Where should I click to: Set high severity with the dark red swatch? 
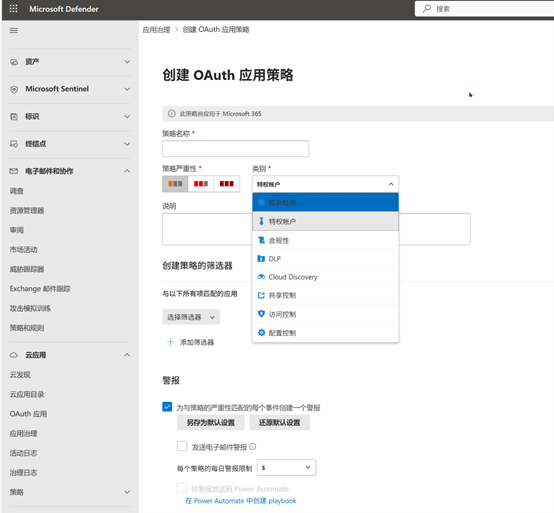coord(226,184)
